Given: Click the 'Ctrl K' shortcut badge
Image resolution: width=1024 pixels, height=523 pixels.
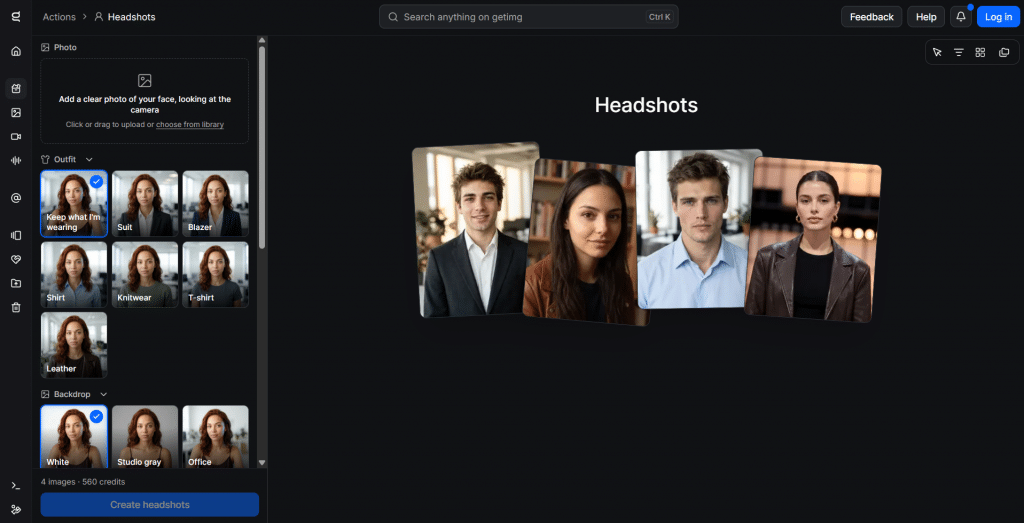Looking at the screenshot, I should [660, 17].
